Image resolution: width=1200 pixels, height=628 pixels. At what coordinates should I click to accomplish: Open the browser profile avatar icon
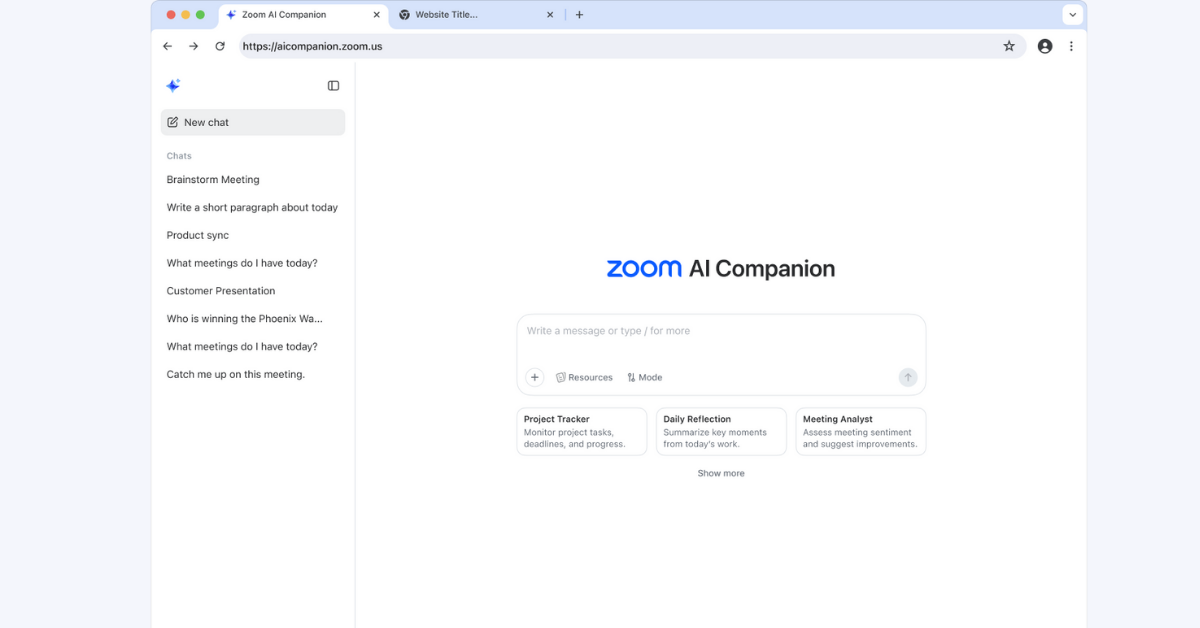pyautogui.click(x=1044, y=46)
